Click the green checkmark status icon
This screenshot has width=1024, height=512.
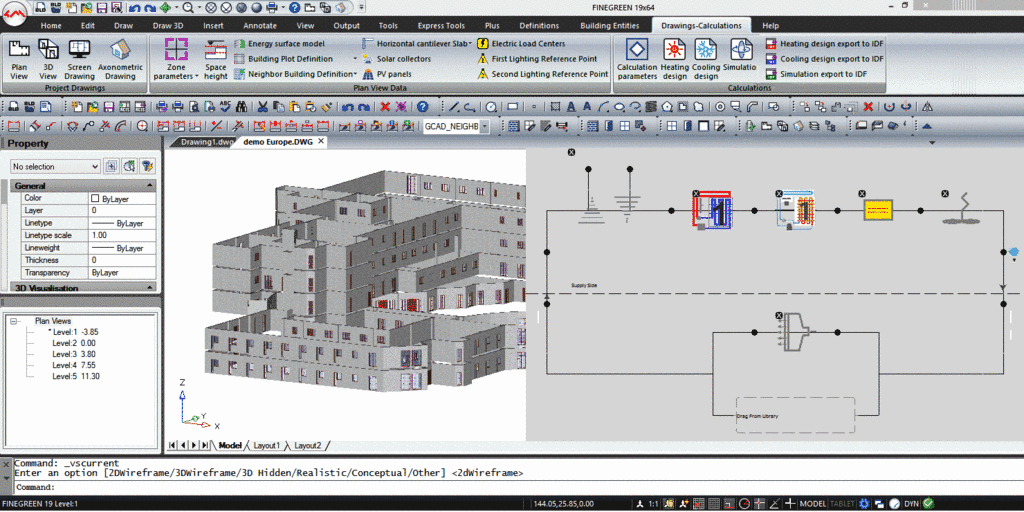927,504
